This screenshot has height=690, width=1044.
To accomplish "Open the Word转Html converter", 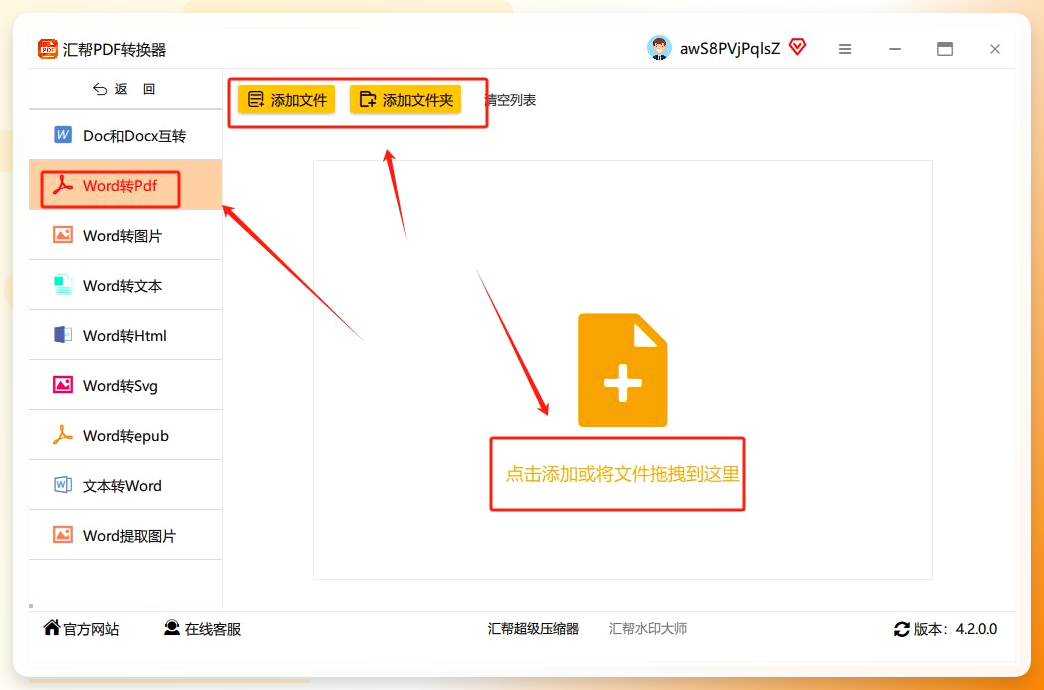I will click(126, 335).
